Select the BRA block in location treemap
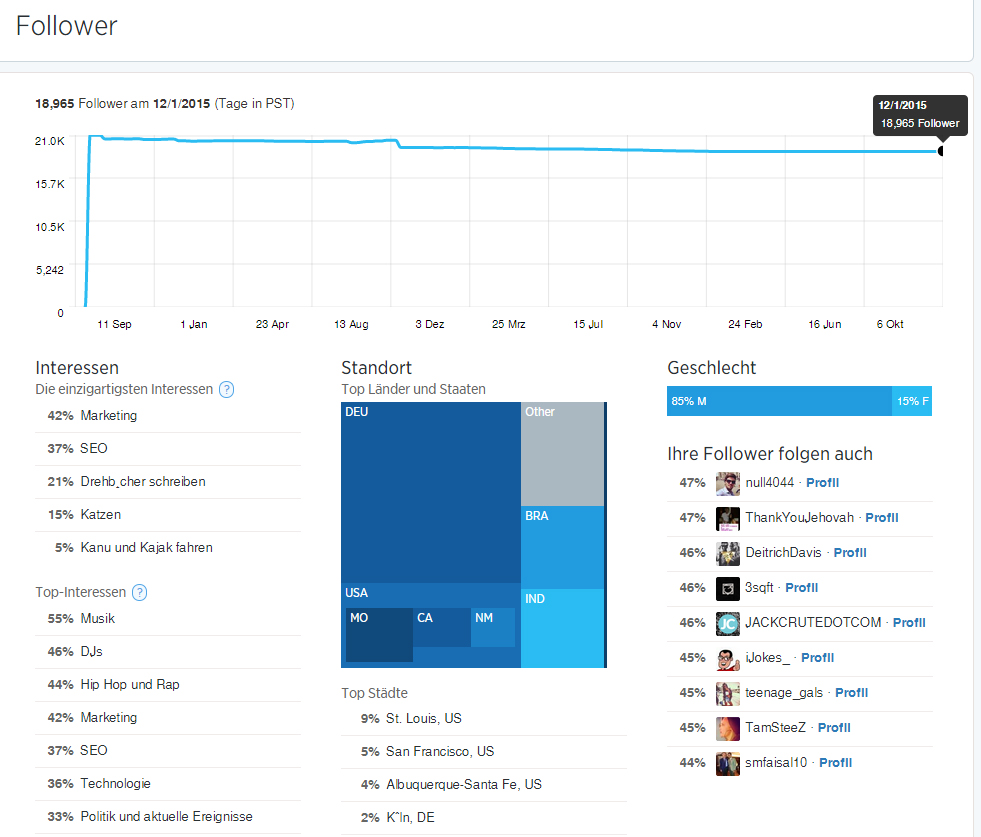The image size is (981, 837). 563,547
